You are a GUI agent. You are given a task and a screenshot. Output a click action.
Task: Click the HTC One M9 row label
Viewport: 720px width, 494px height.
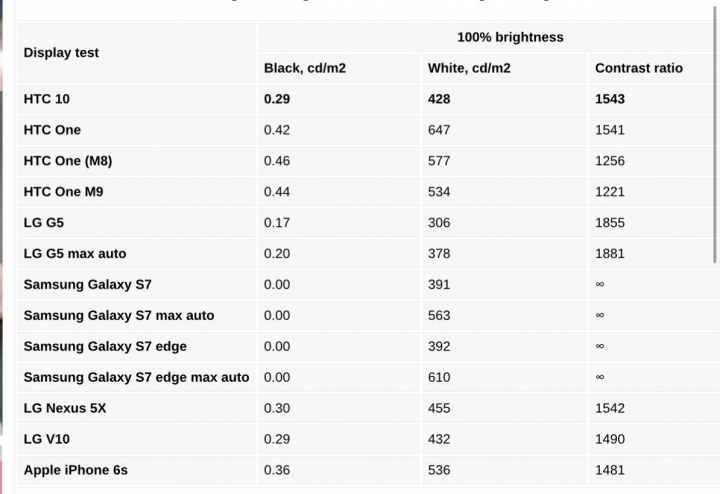63,192
